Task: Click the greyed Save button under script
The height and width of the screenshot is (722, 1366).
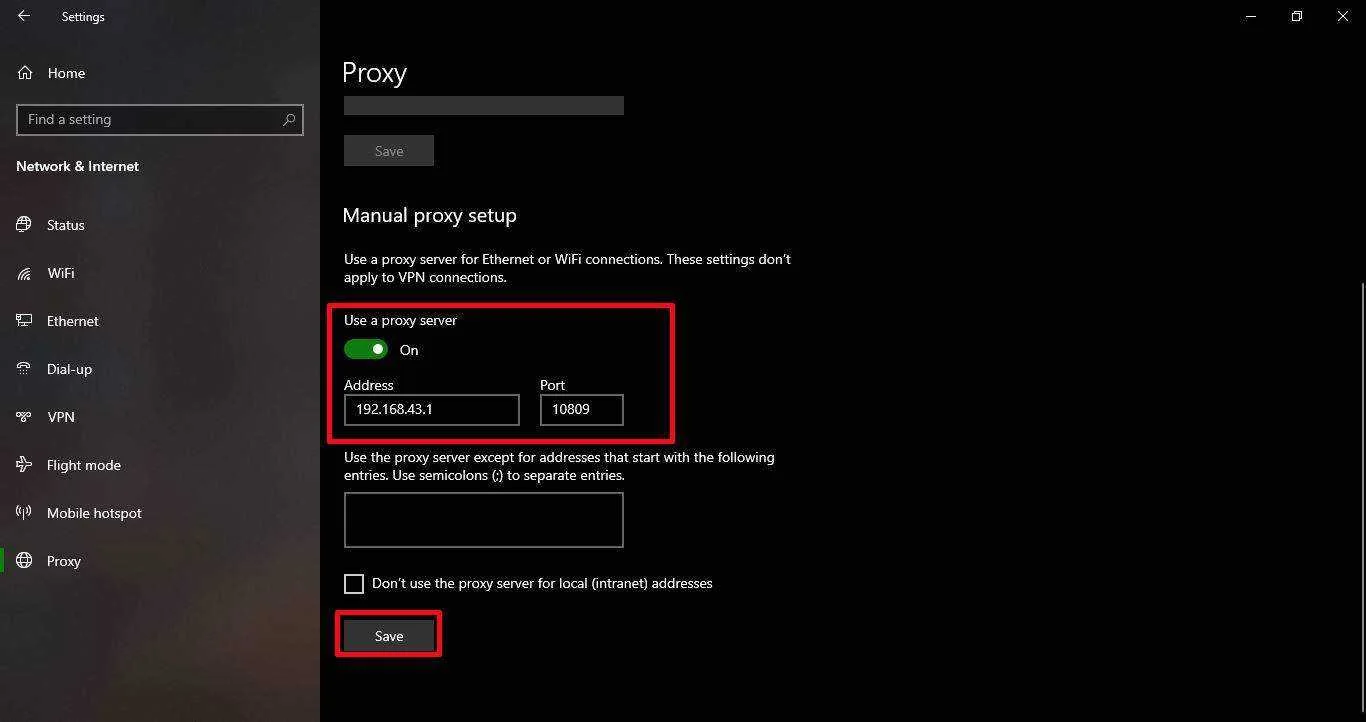Action: (389, 151)
